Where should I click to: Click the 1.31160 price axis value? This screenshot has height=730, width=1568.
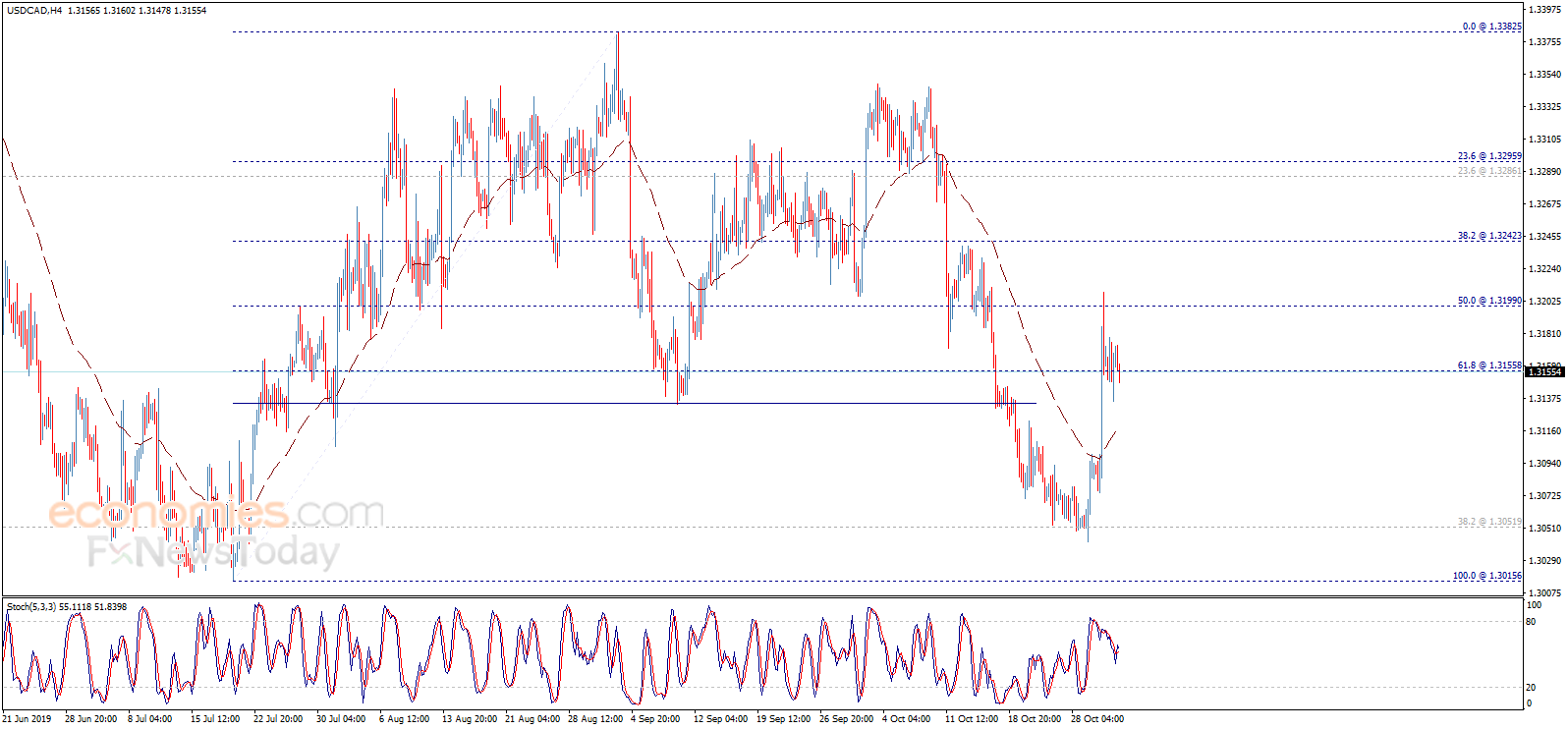(1545, 431)
